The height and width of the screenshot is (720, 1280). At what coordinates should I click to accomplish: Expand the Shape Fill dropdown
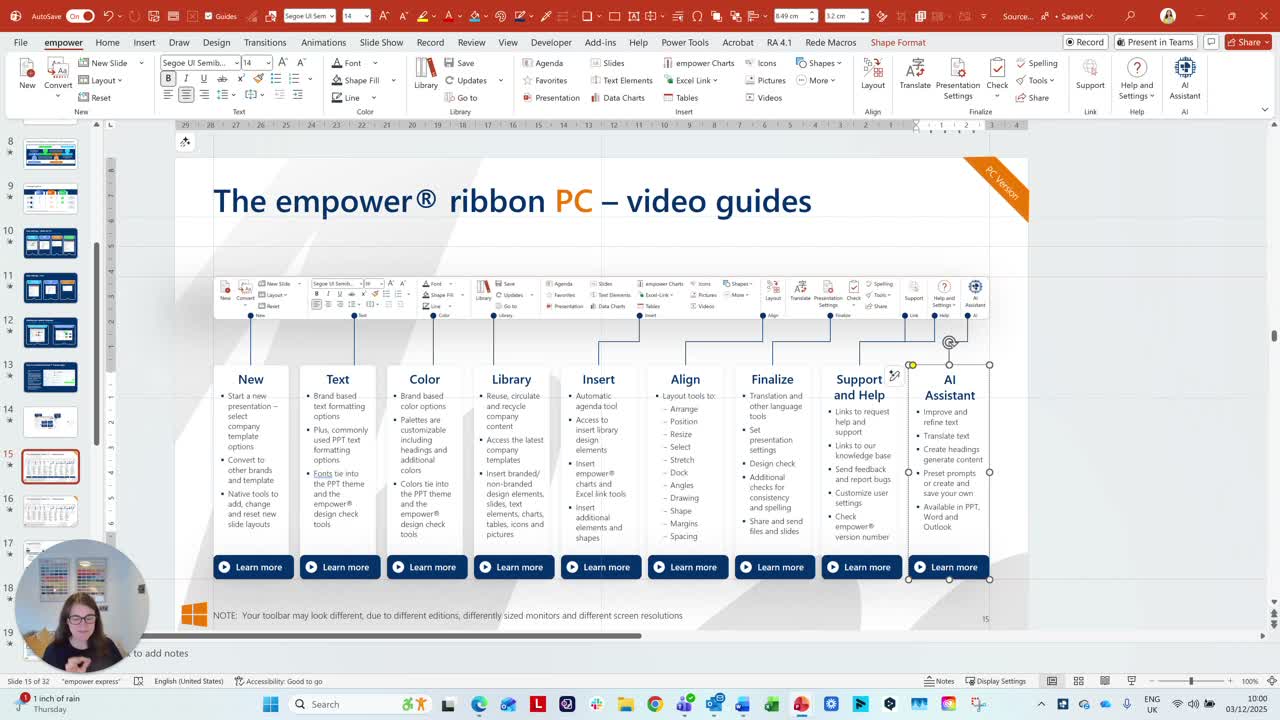pyautogui.click(x=393, y=80)
